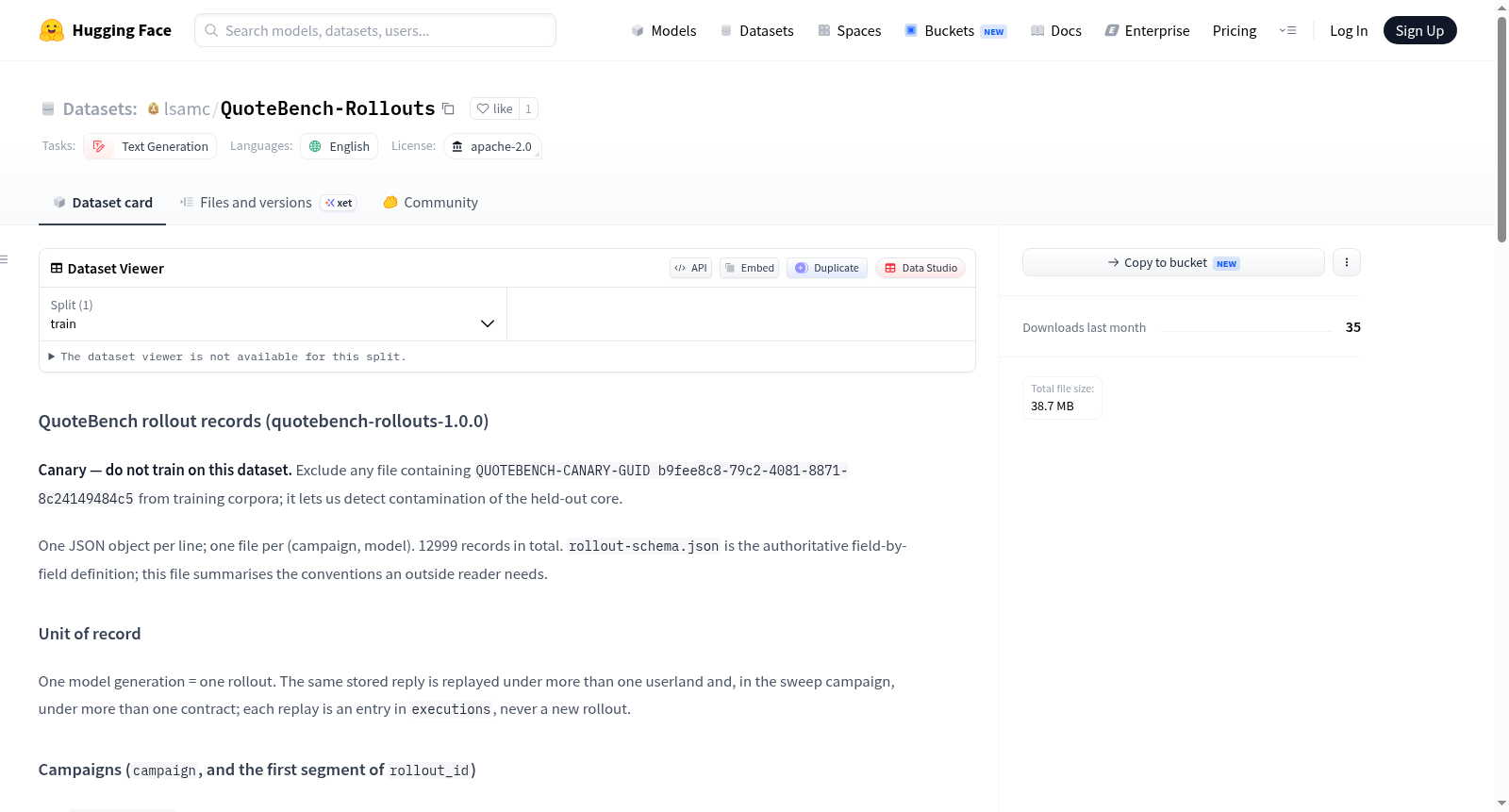Click the apache-2.0 license tag
Screen dimensions: 1509x812
[492, 146]
